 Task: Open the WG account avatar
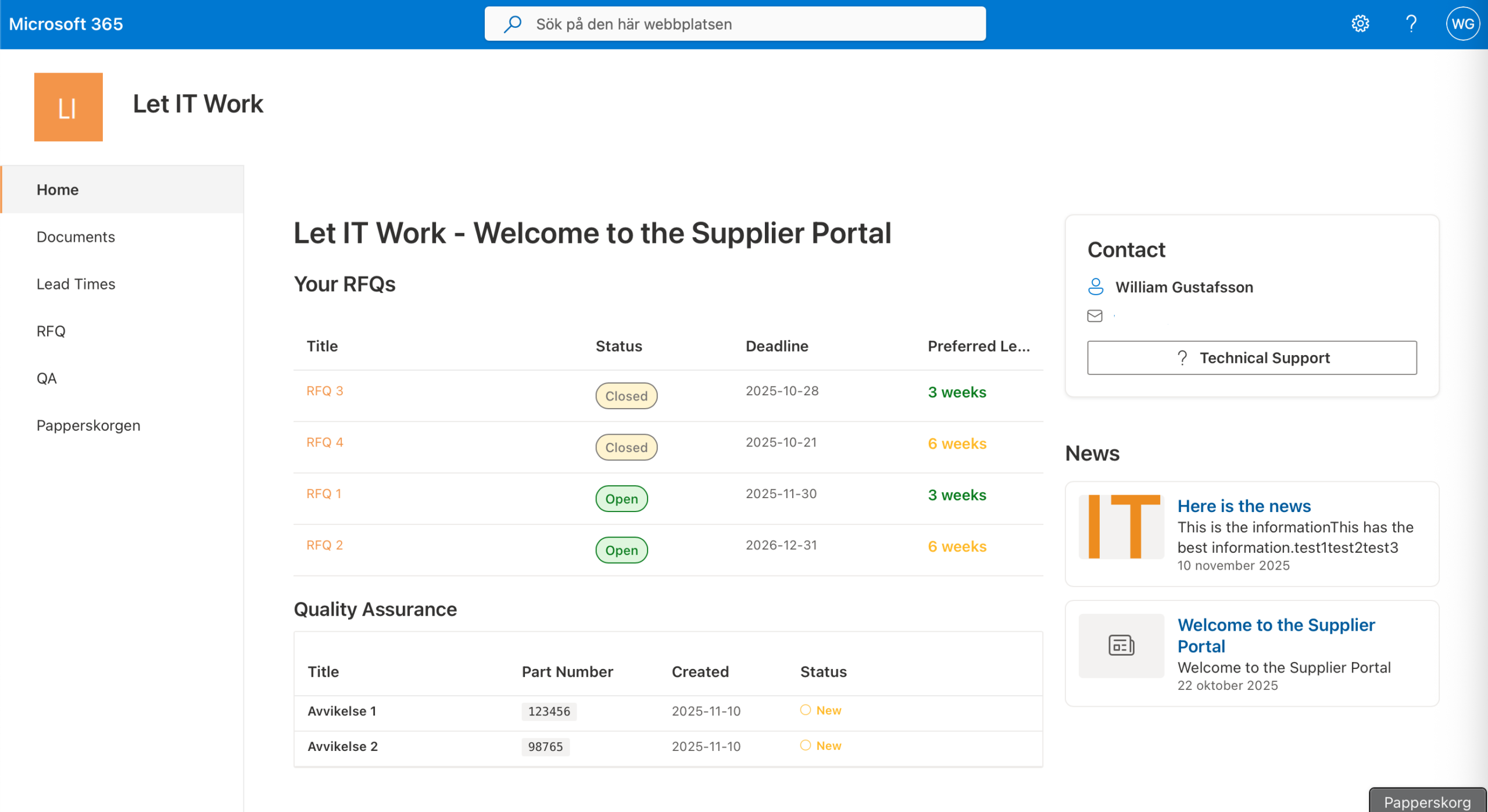1462,24
